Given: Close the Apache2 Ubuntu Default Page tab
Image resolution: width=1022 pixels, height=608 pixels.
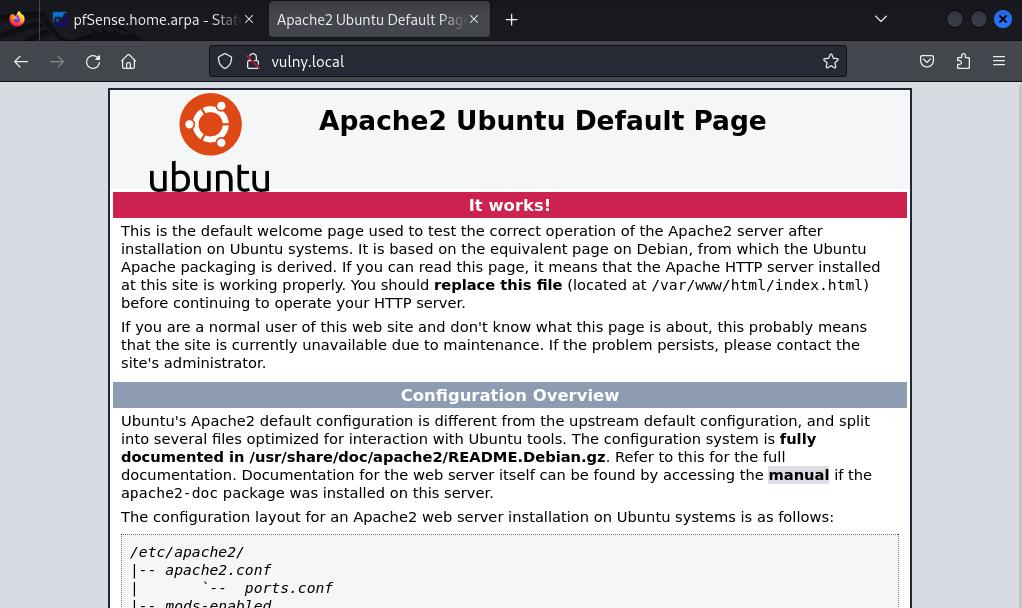Looking at the screenshot, I should point(474,19).
